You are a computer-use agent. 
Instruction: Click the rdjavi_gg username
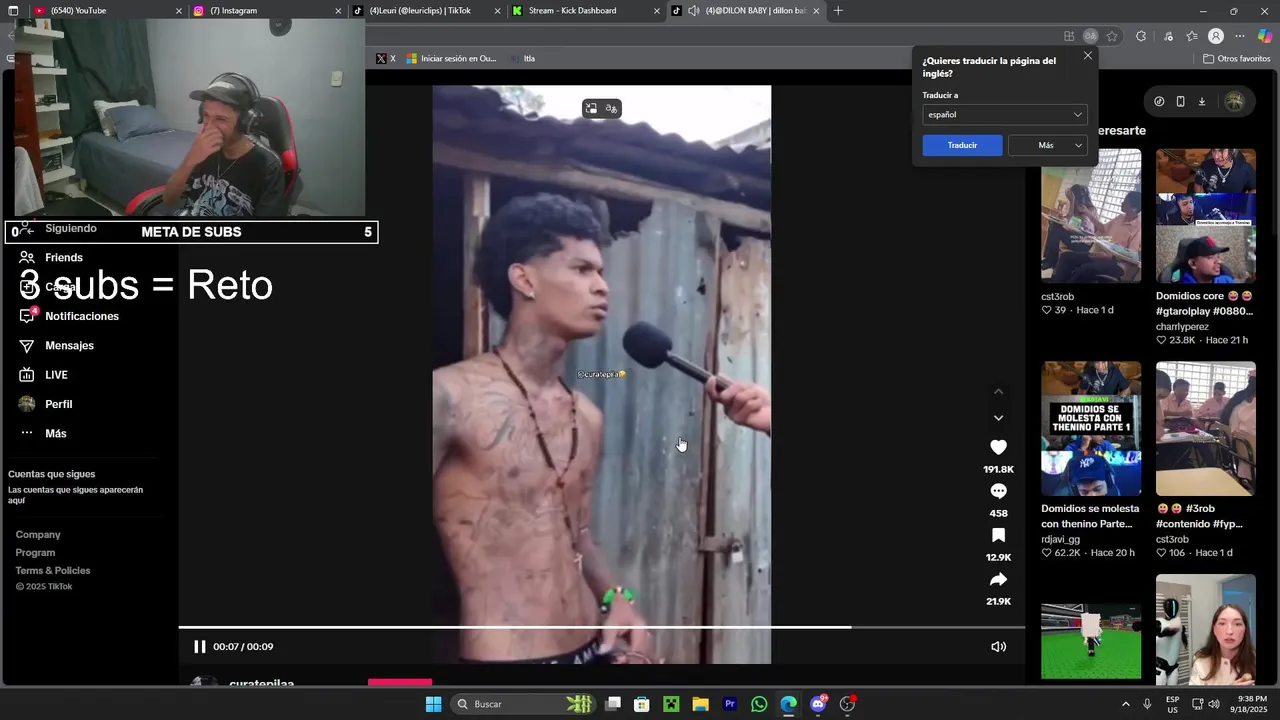[1060, 540]
